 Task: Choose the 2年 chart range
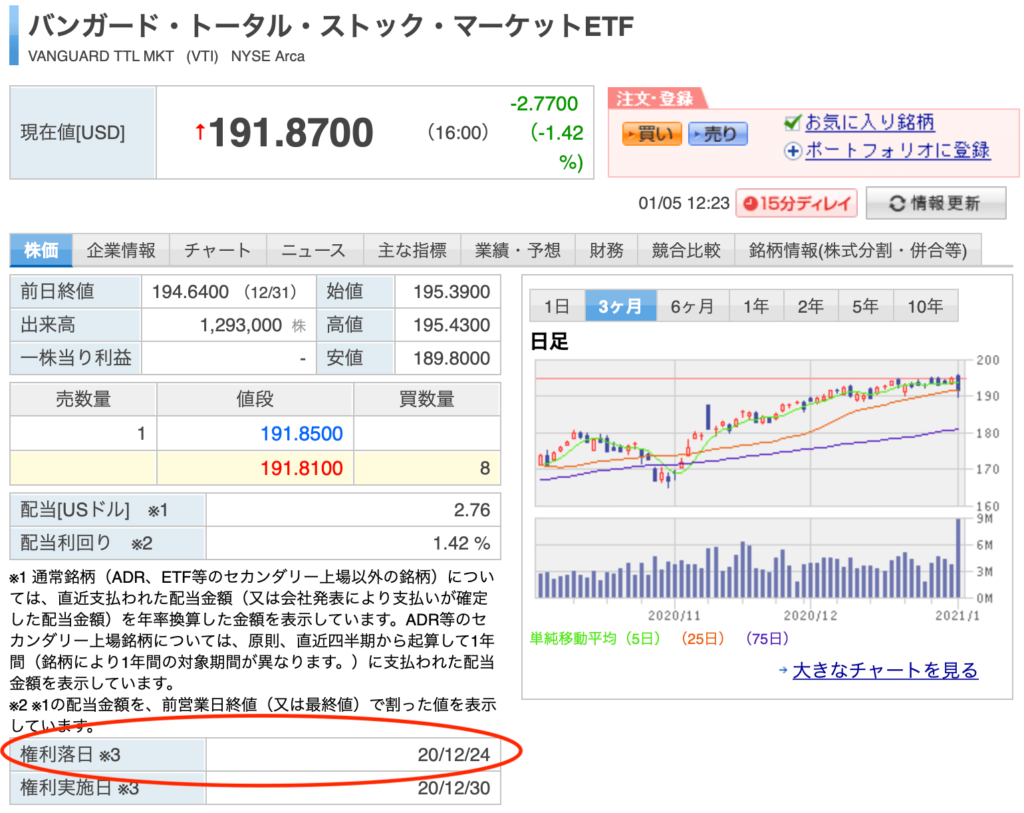pyautogui.click(x=810, y=306)
